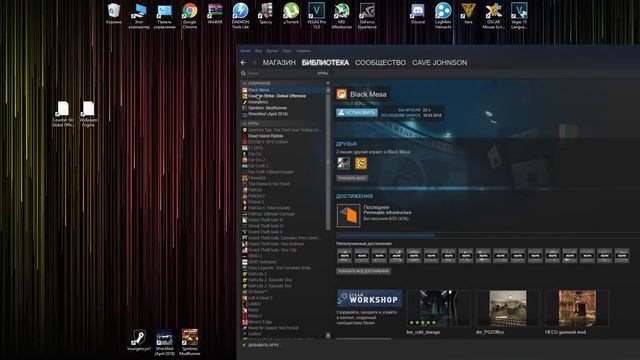The image size is (640, 360).
Task: Open the HECU gasmask mod thumbnail
Action: 577,308
